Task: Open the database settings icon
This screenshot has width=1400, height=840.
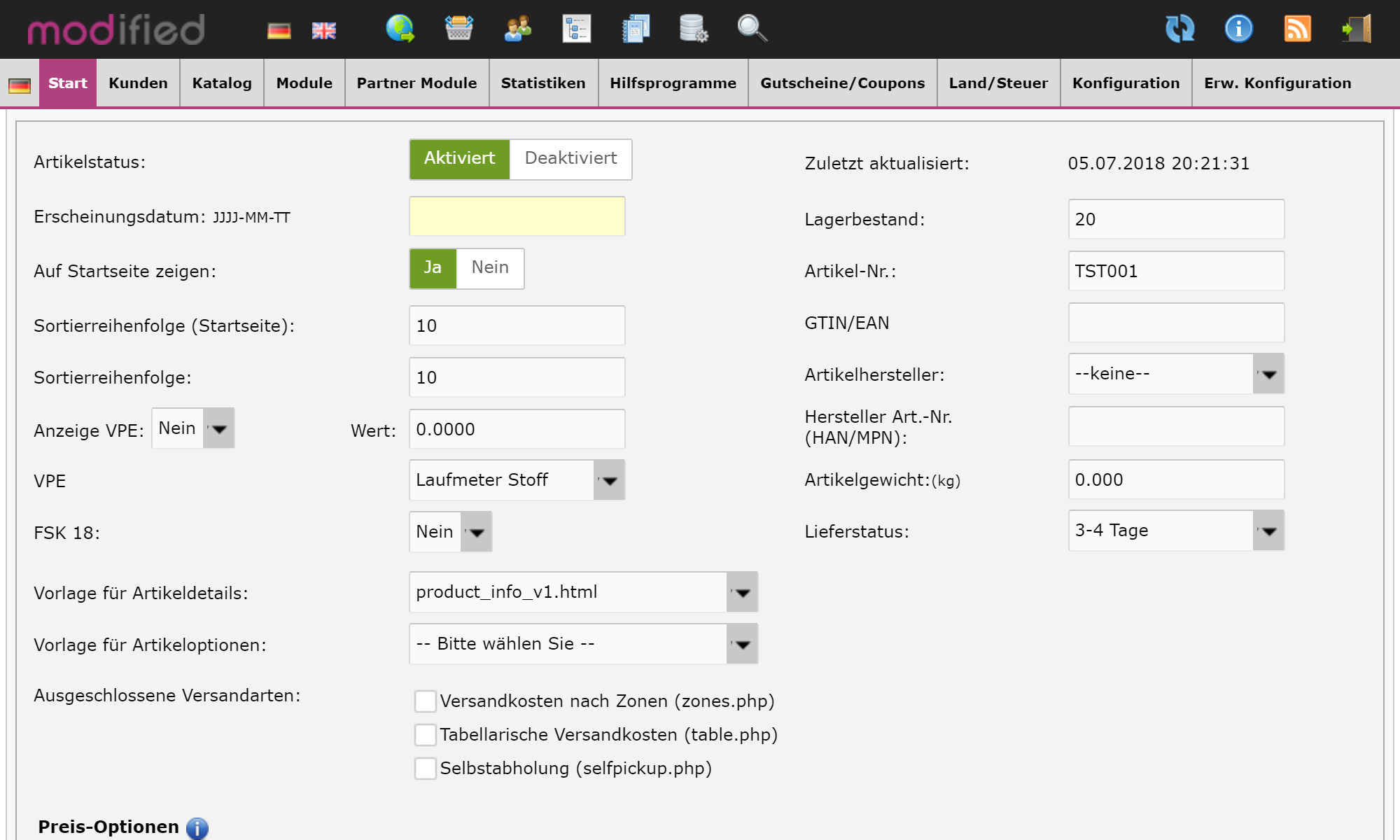Action: pyautogui.click(x=693, y=29)
